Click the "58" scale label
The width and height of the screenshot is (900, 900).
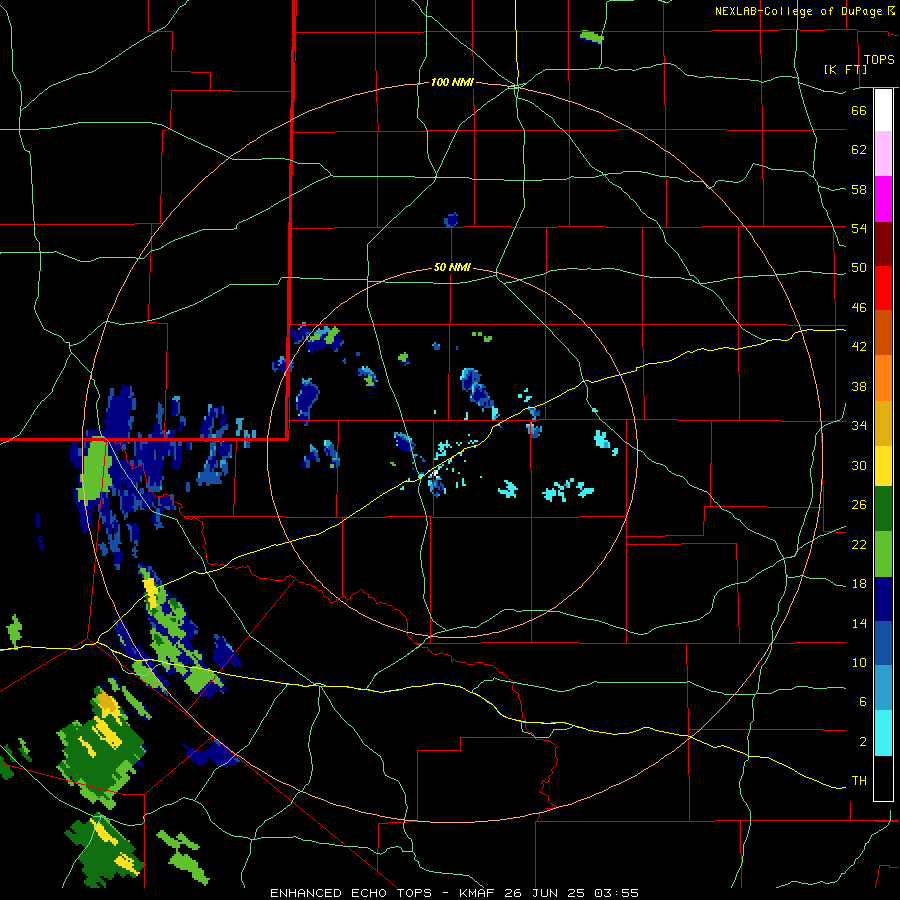click(859, 189)
